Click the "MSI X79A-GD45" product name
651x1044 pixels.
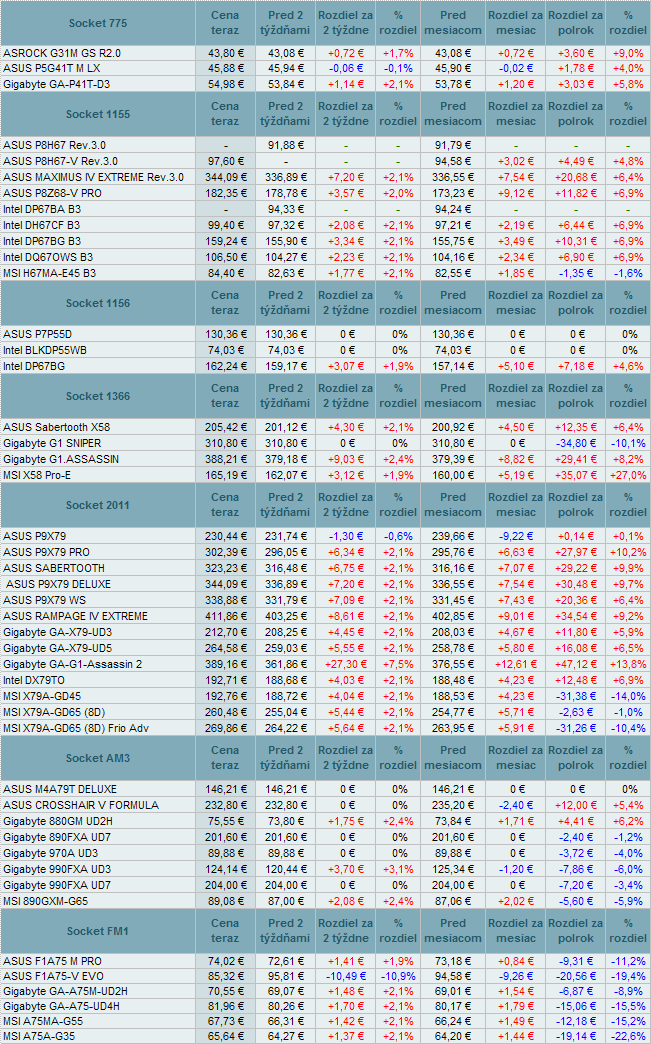42,696
